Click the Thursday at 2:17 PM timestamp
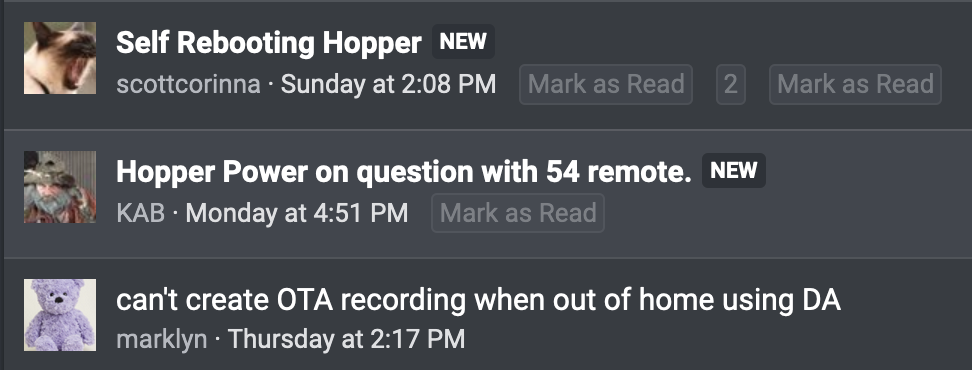This screenshot has width=972, height=370. 347,338
